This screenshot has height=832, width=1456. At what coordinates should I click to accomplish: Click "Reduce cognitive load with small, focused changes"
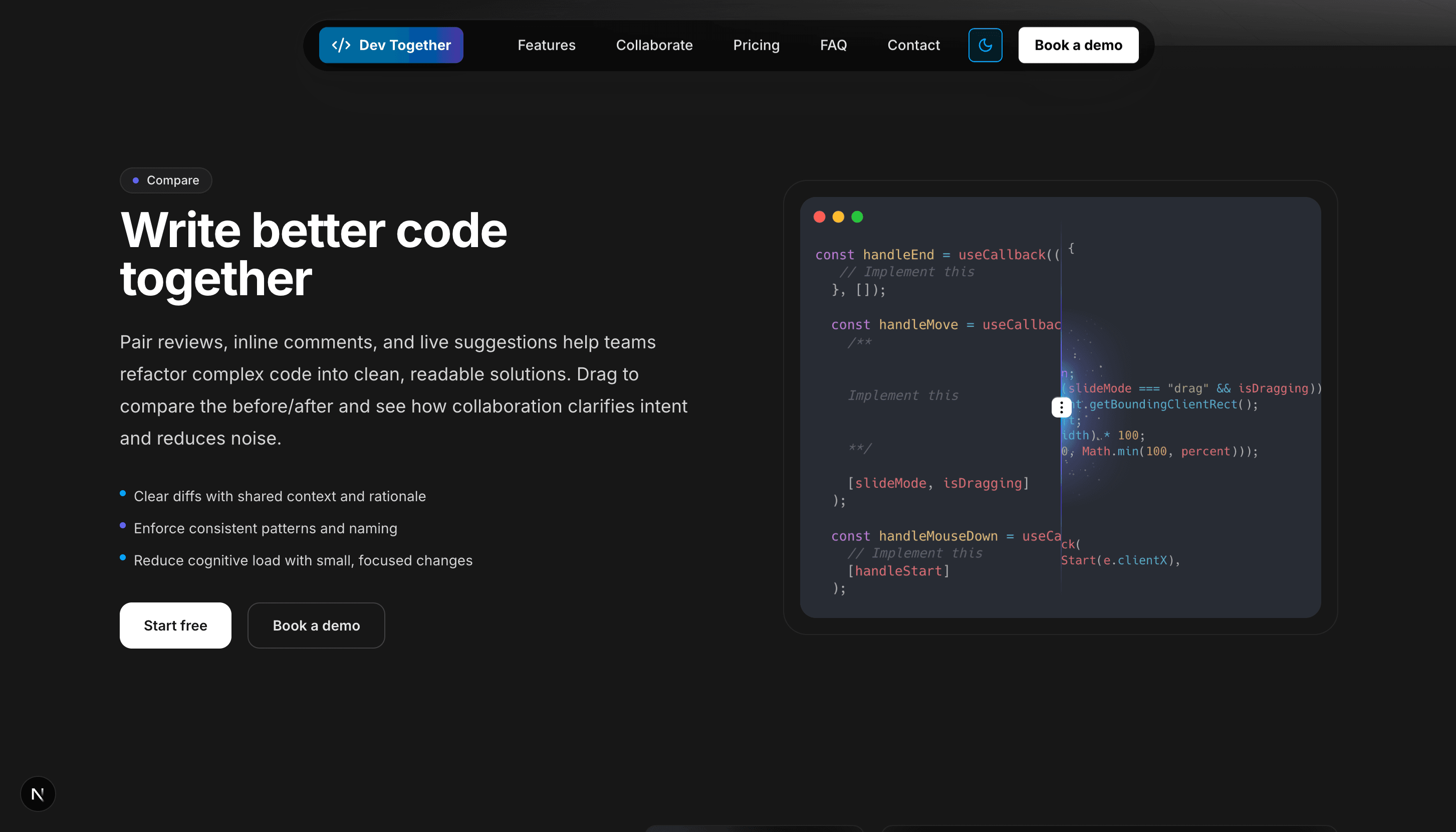(303, 560)
